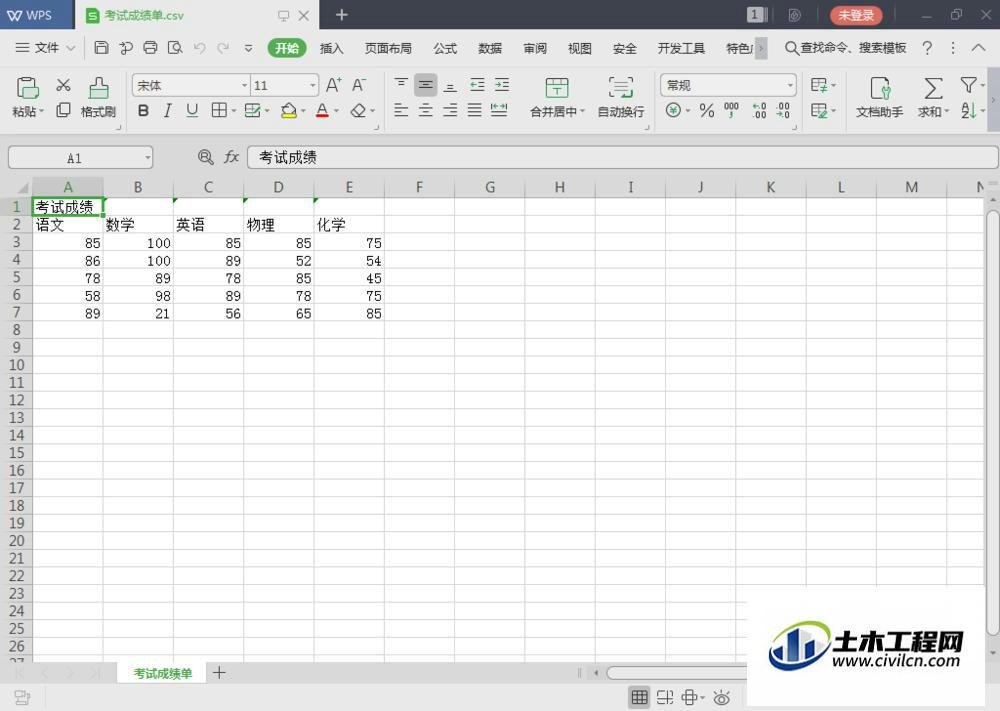The width and height of the screenshot is (1000, 711).
Task: Expand Merge and Center dropdown arrow
Action: tap(582, 112)
